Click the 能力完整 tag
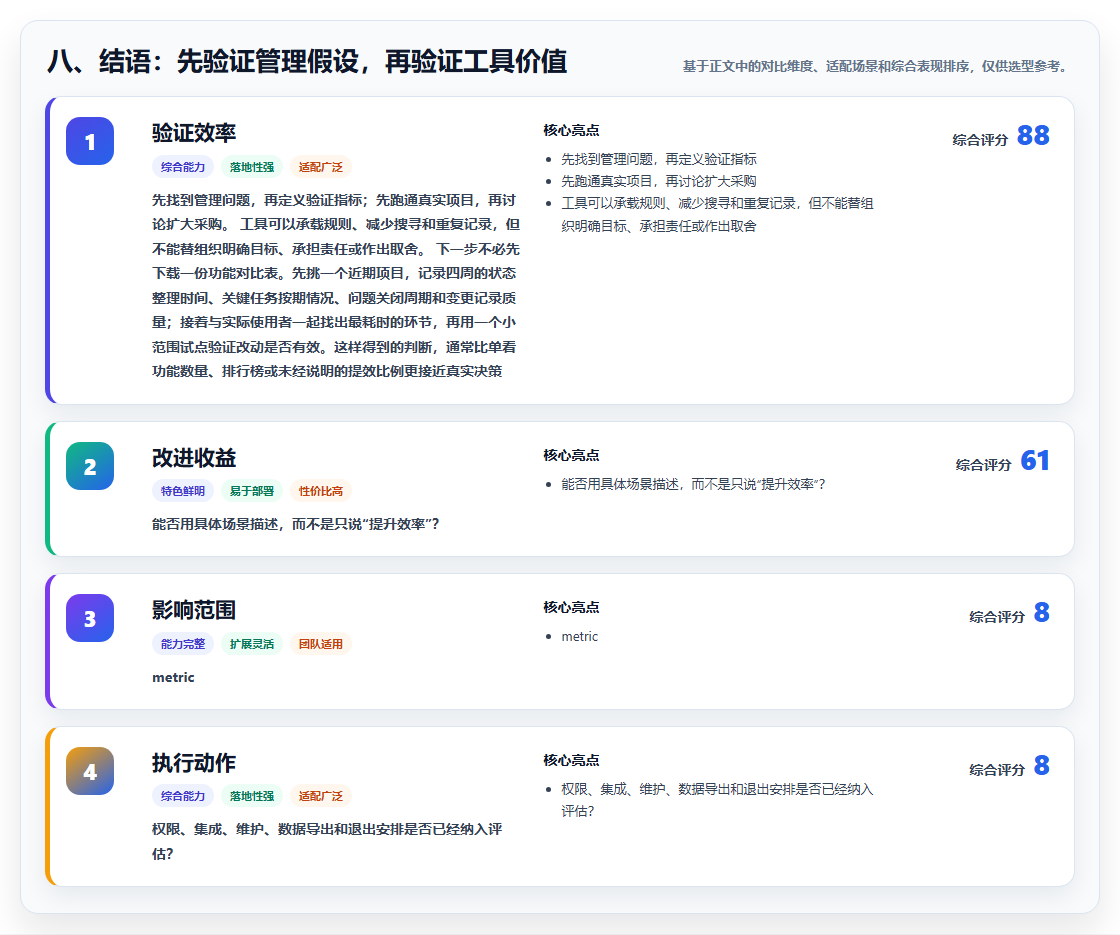 click(183, 644)
